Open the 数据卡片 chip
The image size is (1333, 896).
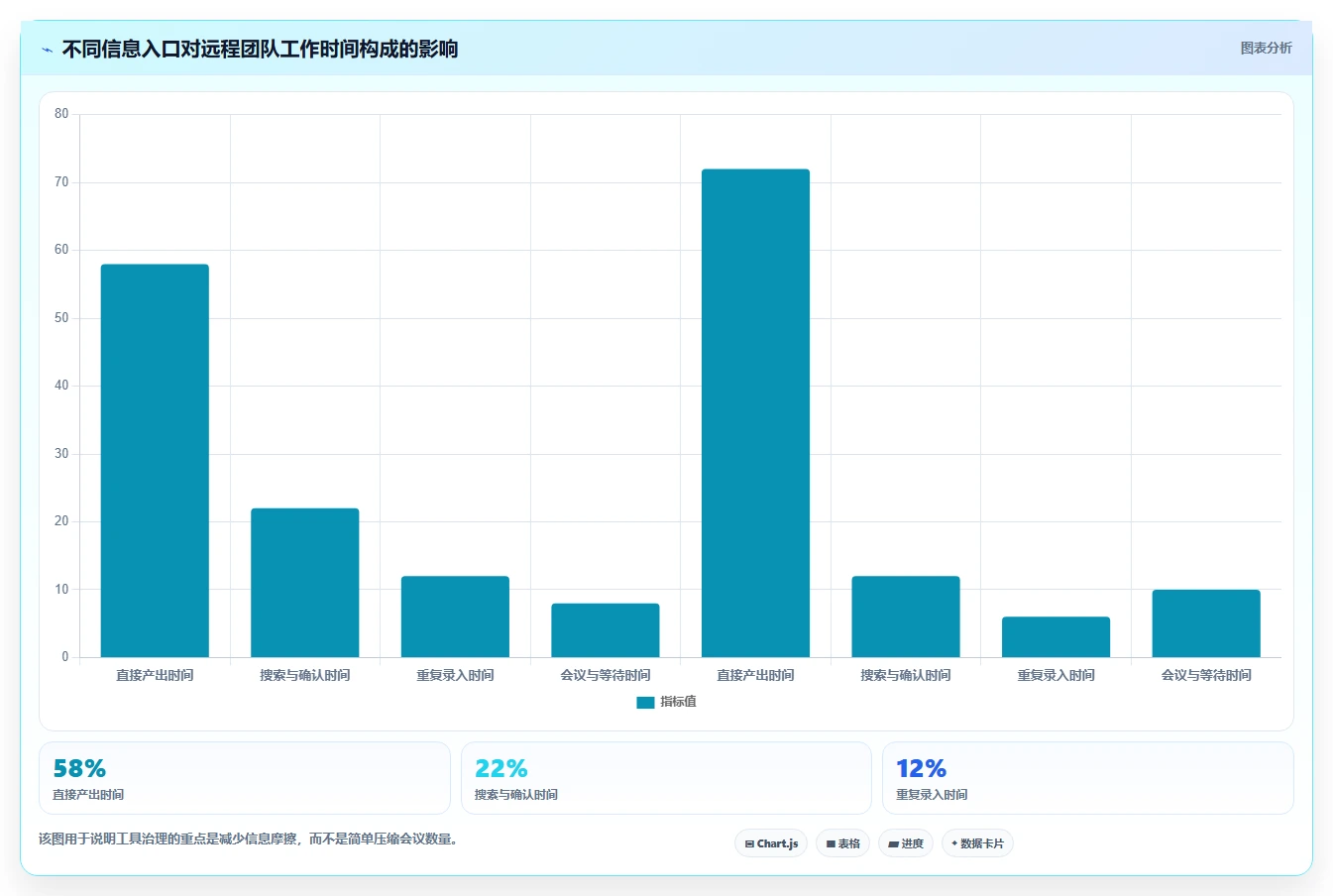(977, 843)
